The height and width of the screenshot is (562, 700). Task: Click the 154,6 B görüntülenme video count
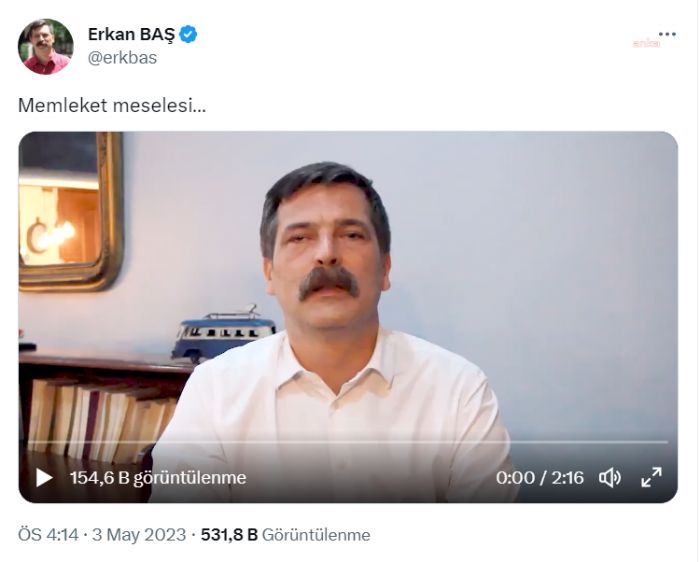[158, 478]
